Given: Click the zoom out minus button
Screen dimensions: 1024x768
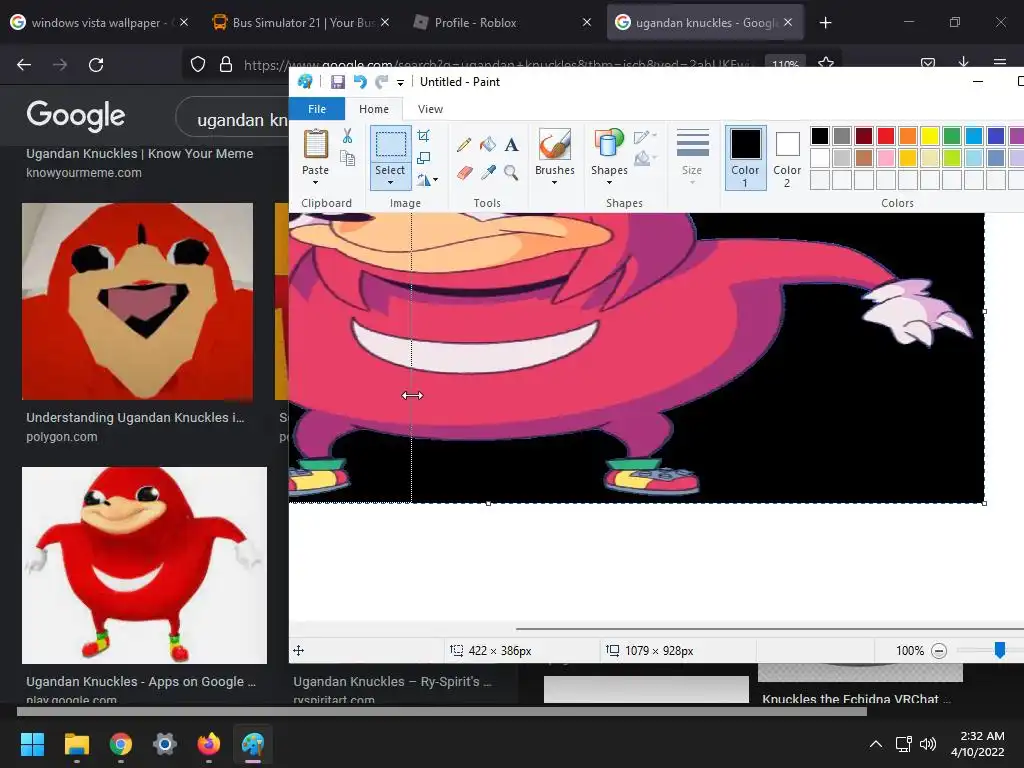Looking at the screenshot, I should click(938, 650).
